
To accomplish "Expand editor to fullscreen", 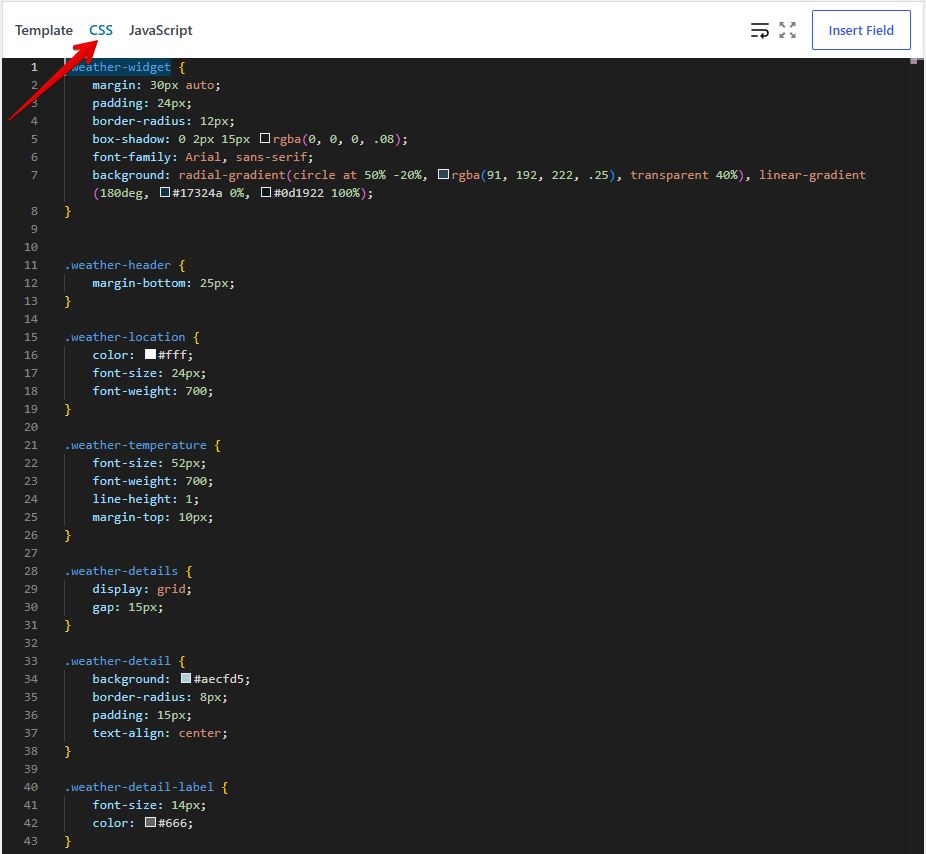I will (x=787, y=30).
